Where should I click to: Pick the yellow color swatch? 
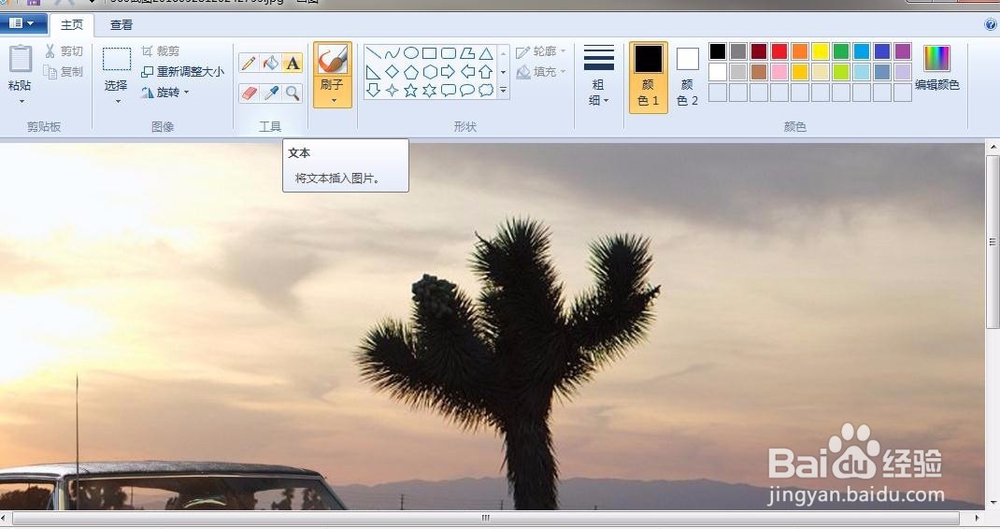821,52
